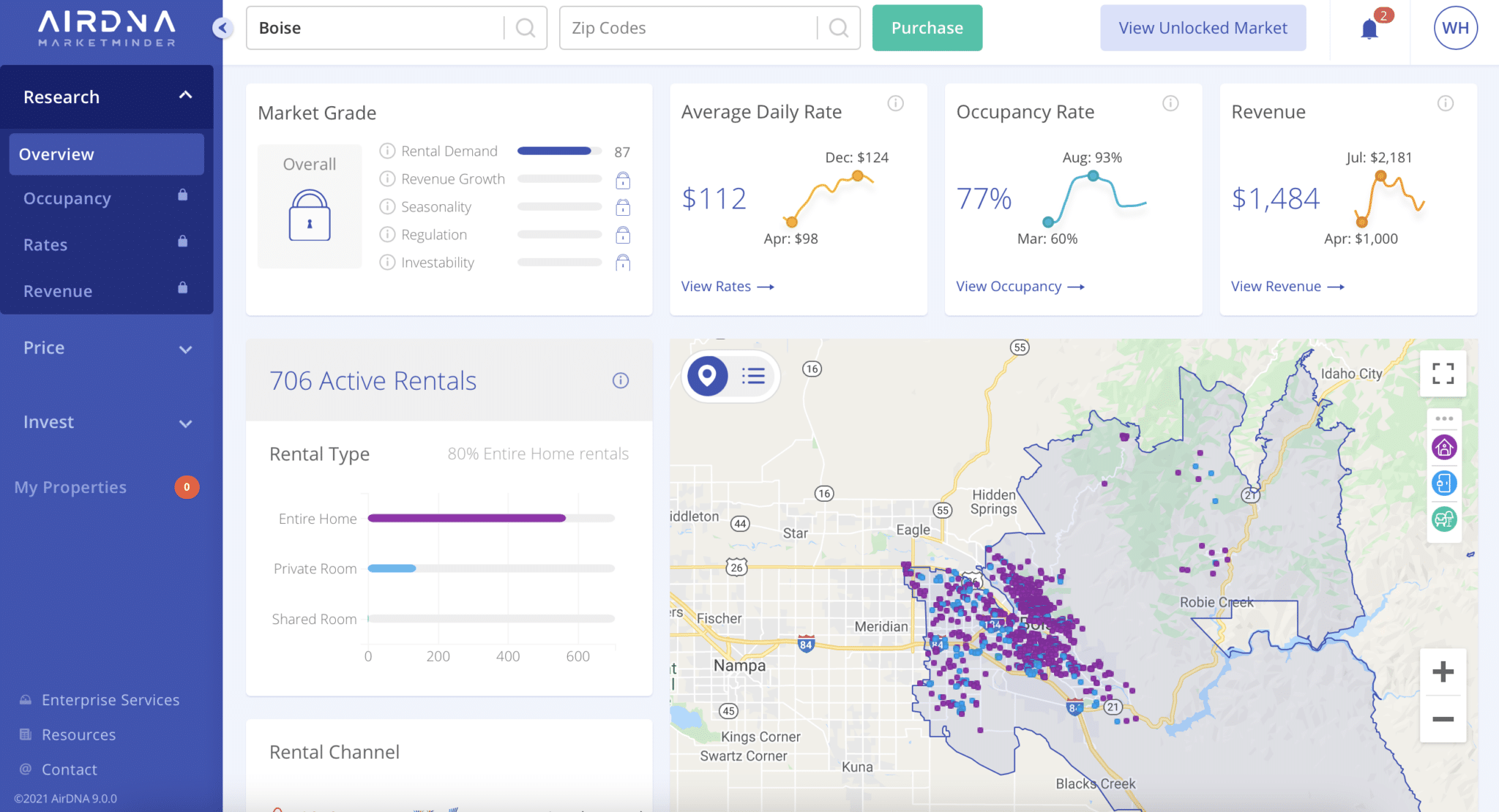This screenshot has height=812, width=1499.
Task: Switch map to list view
Action: coord(752,376)
